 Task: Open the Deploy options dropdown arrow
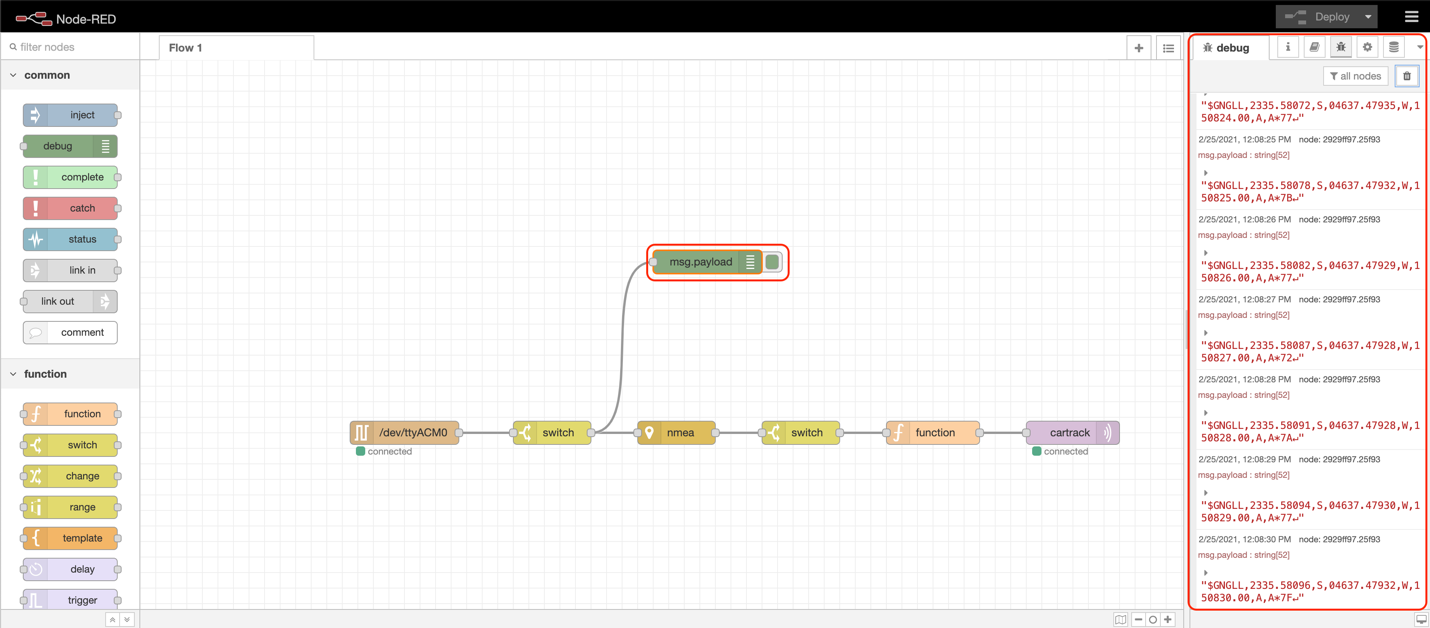pos(1369,16)
